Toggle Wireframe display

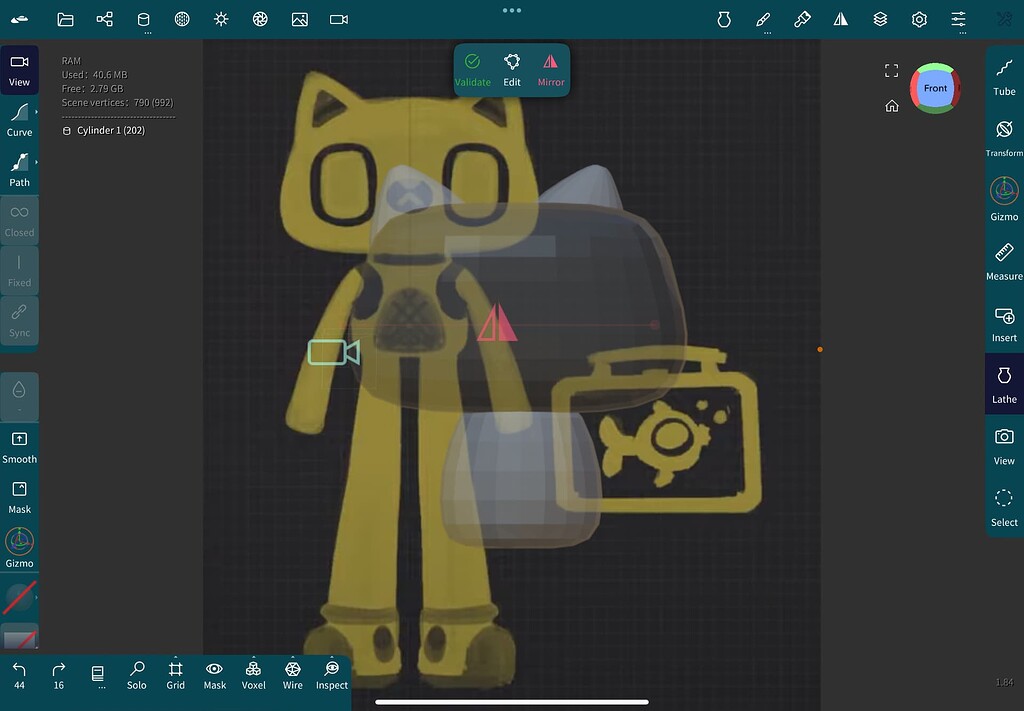click(x=292, y=673)
